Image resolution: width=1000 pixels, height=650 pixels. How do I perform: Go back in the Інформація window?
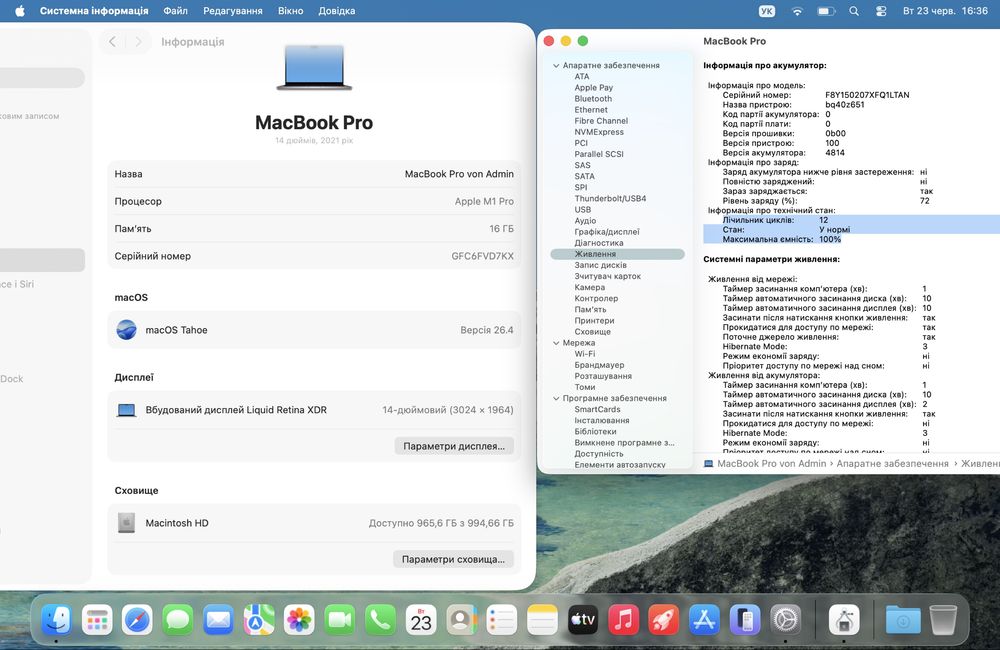point(112,41)
